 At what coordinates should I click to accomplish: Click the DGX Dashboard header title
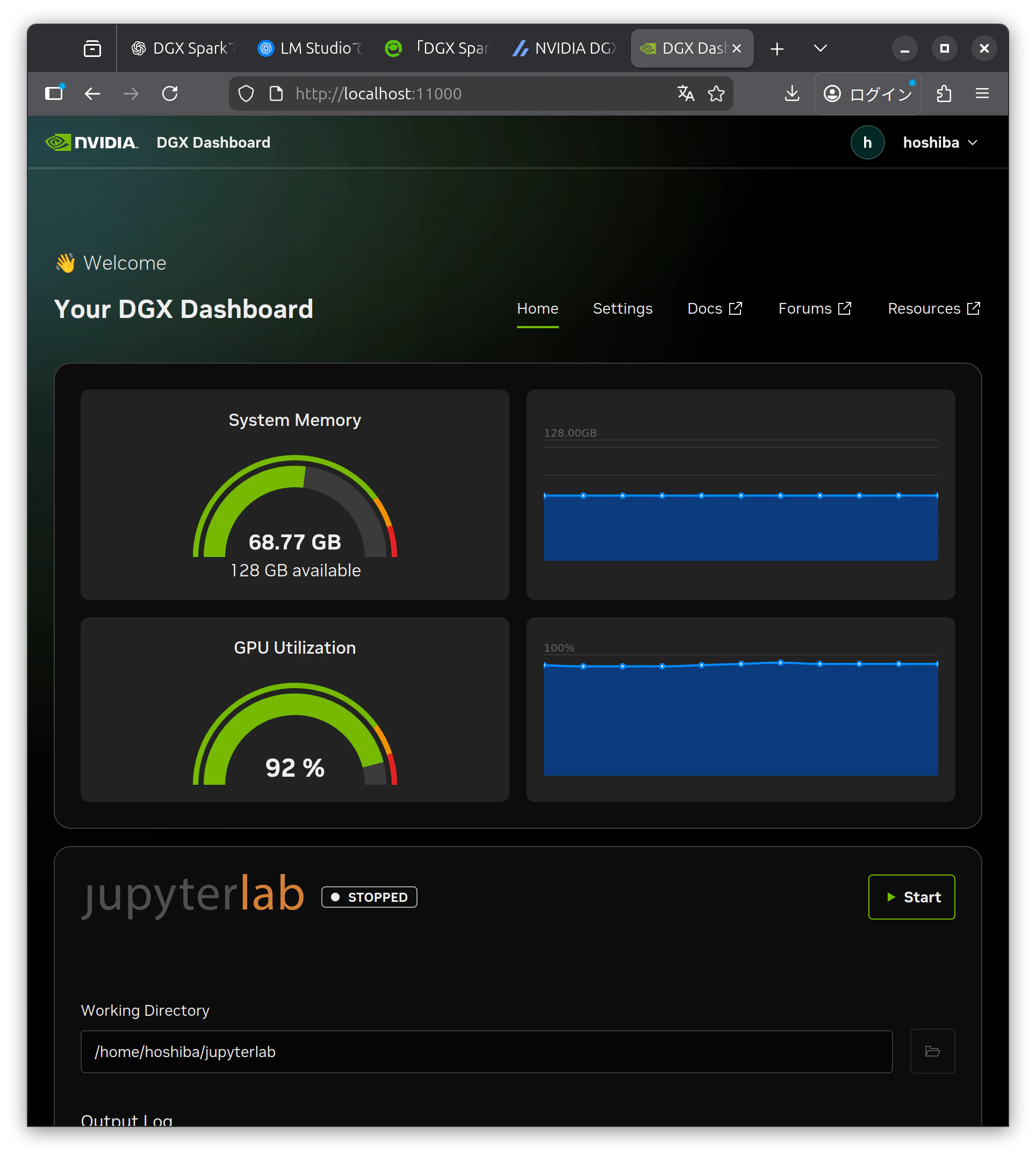coord(213,142)
